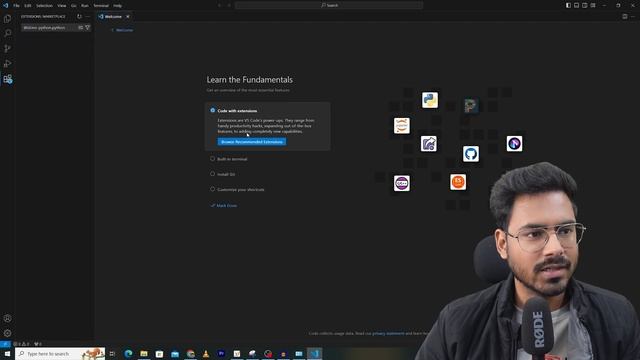Open the Search view in activity bar
This screenshot has width=640, height=360.
7,33
